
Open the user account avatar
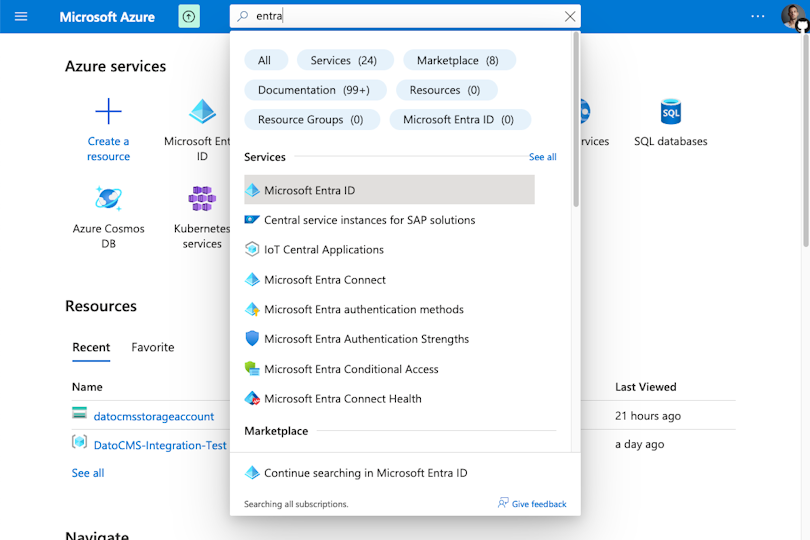click(x=792, y=17)
